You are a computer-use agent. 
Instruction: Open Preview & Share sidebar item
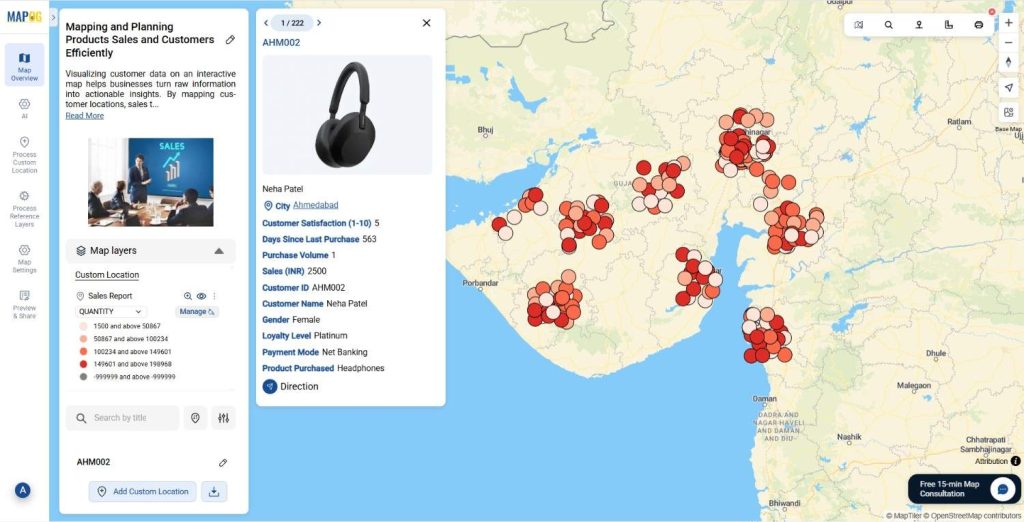pos(24,304)
